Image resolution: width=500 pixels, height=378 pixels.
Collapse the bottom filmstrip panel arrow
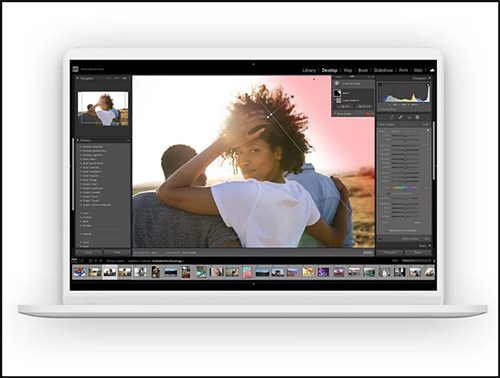point(253,284)
